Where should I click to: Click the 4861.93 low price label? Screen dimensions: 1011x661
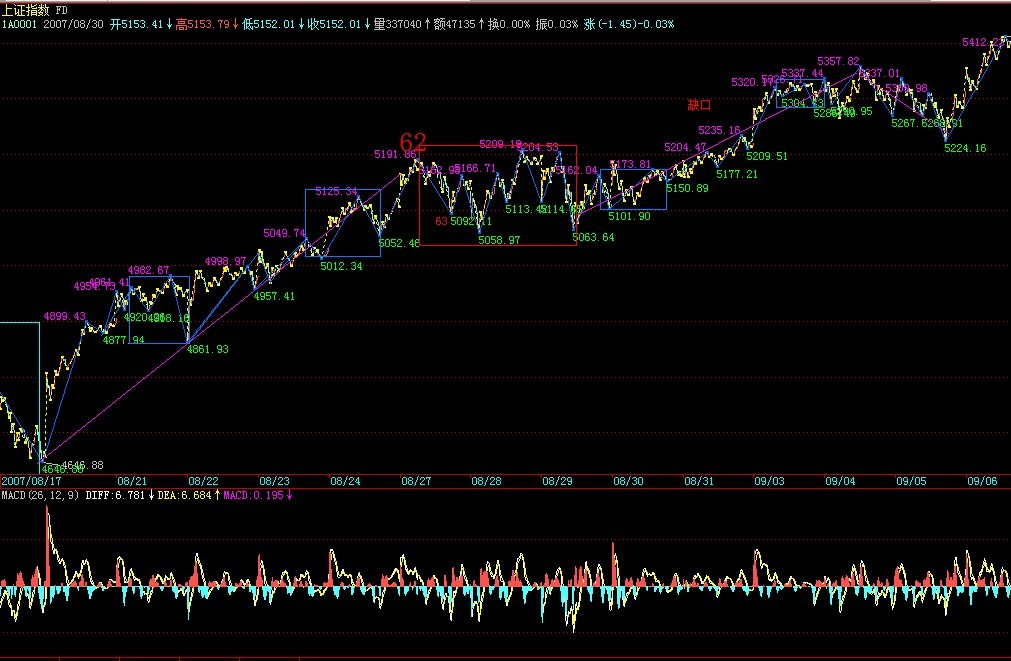coord(208,349)
